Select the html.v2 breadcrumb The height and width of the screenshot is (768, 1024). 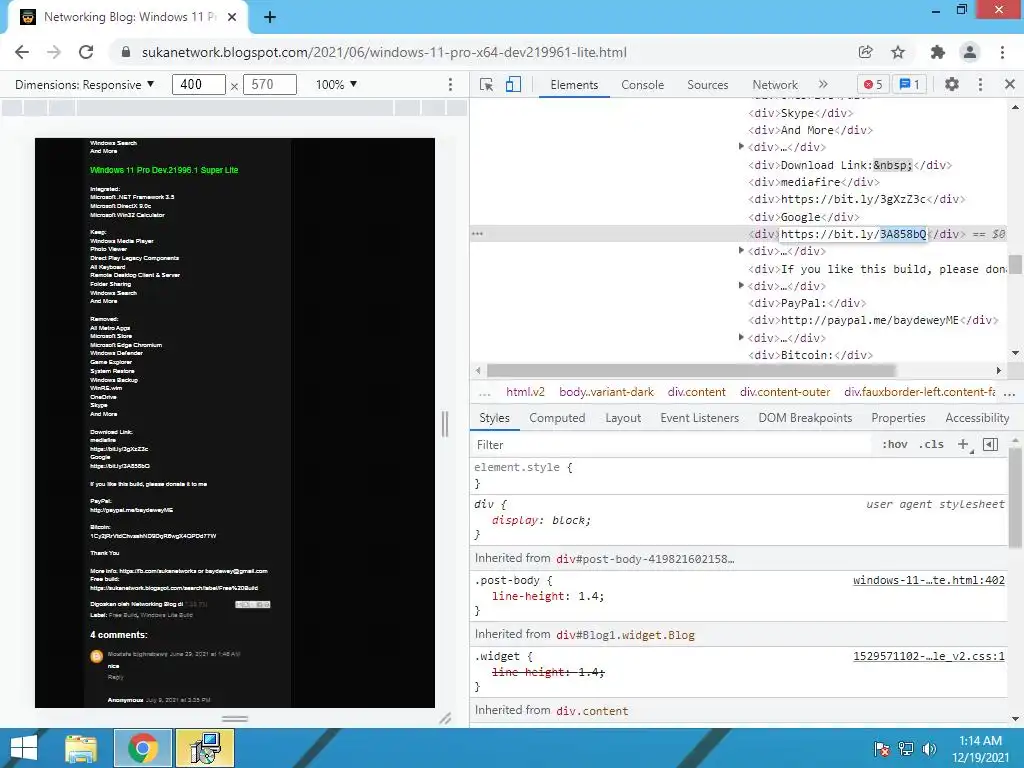coord(525,392)
